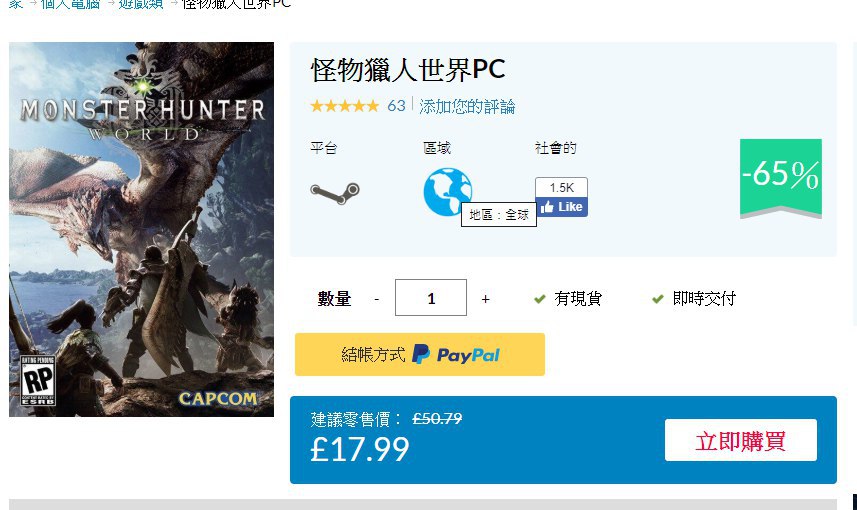
Task: Click the Capcom logo on cover
Action: click(218, 398)
